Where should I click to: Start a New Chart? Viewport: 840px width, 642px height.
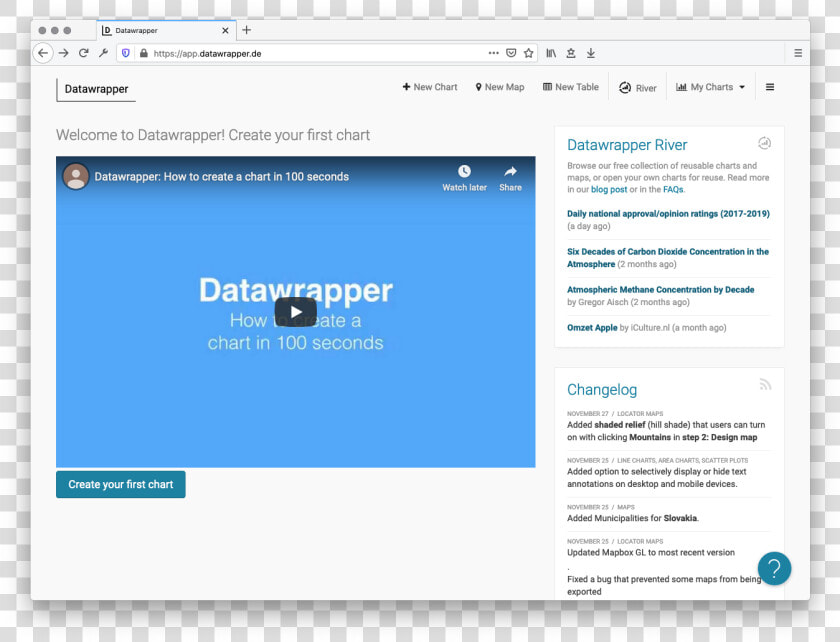coord(430,87)
